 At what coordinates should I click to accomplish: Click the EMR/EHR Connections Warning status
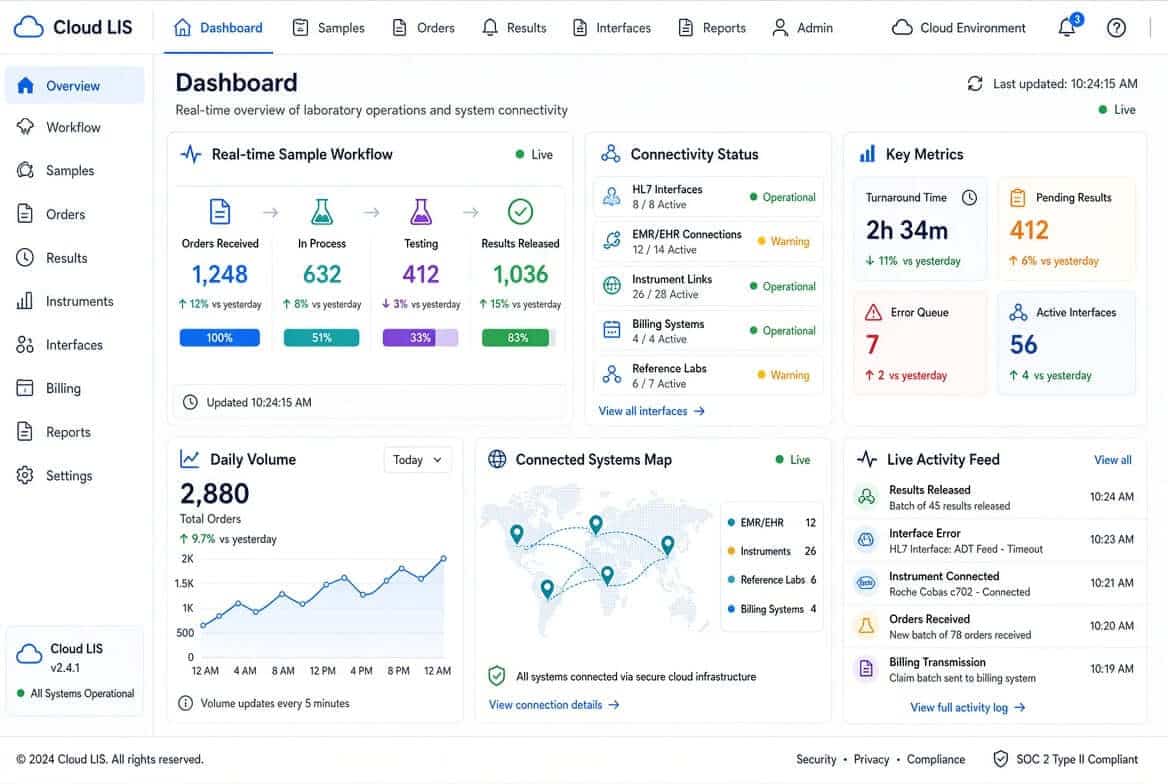(783, 241)
